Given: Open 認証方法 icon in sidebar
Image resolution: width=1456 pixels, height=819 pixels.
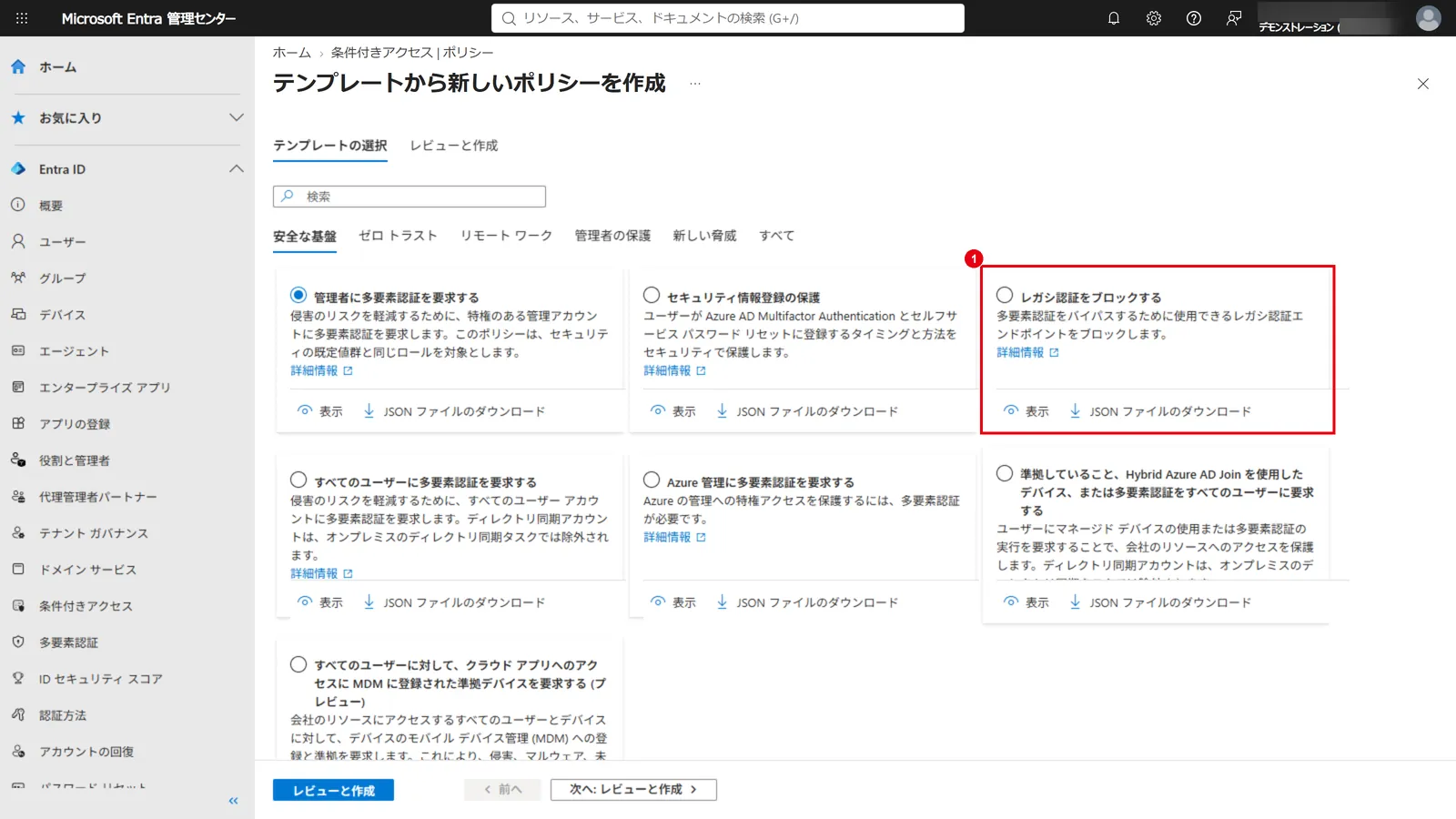Looking at the screenshot, I should (x=18, y=714).
